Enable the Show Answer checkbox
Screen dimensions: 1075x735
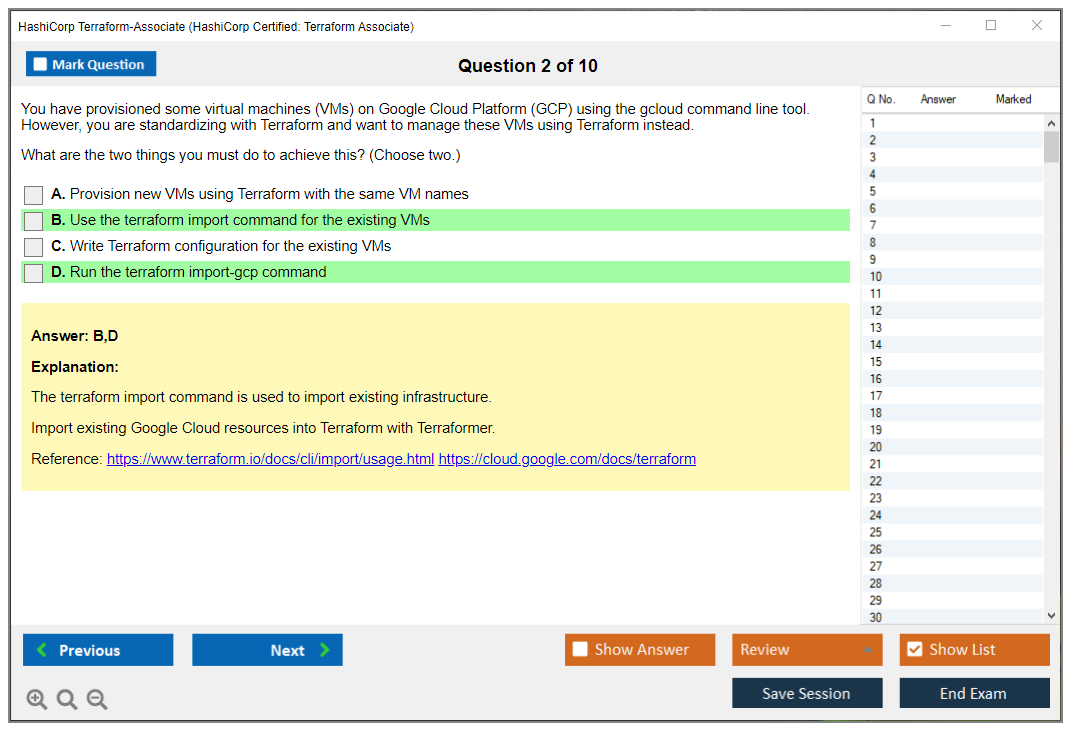pyautogui.click(x=580, y=650)
